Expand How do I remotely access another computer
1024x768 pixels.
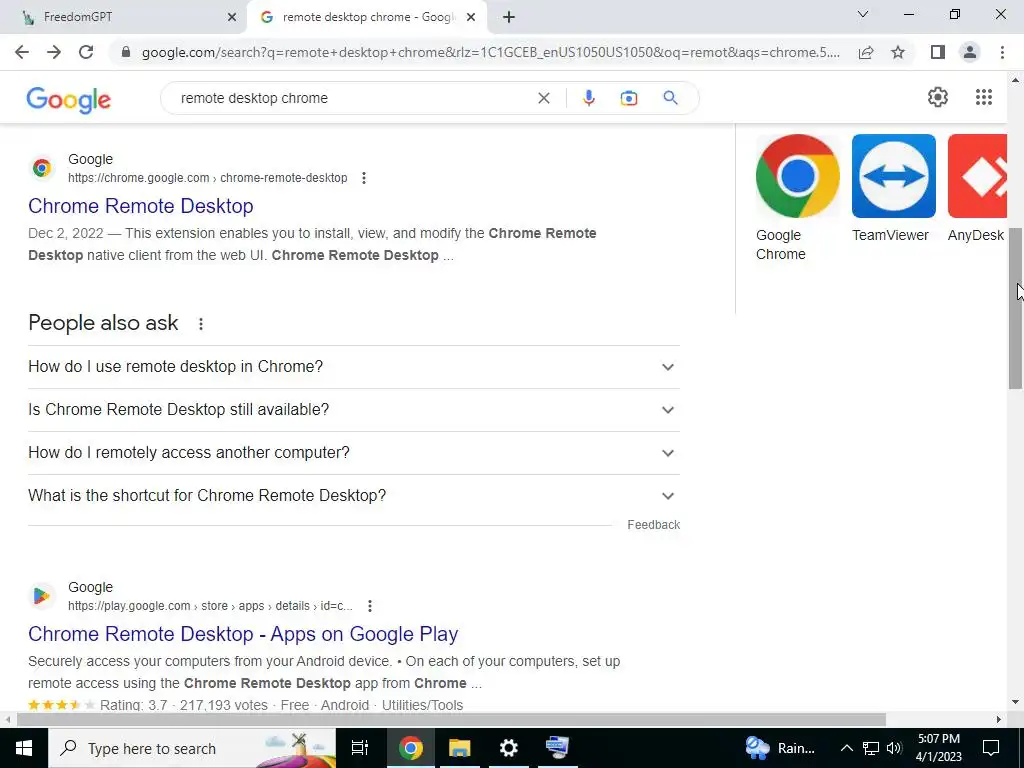click(354, 453)
